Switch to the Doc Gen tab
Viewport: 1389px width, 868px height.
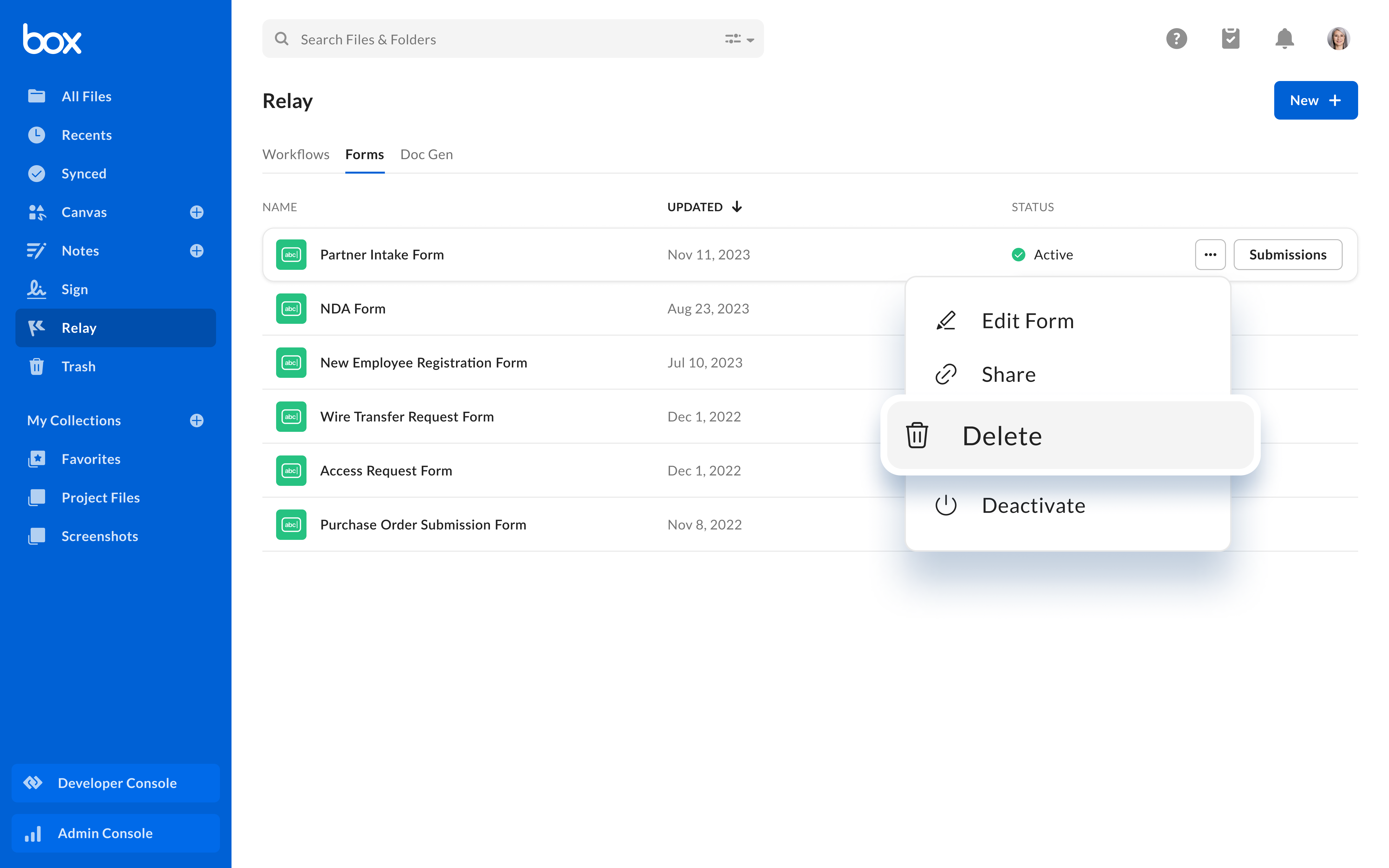point(426,154)
